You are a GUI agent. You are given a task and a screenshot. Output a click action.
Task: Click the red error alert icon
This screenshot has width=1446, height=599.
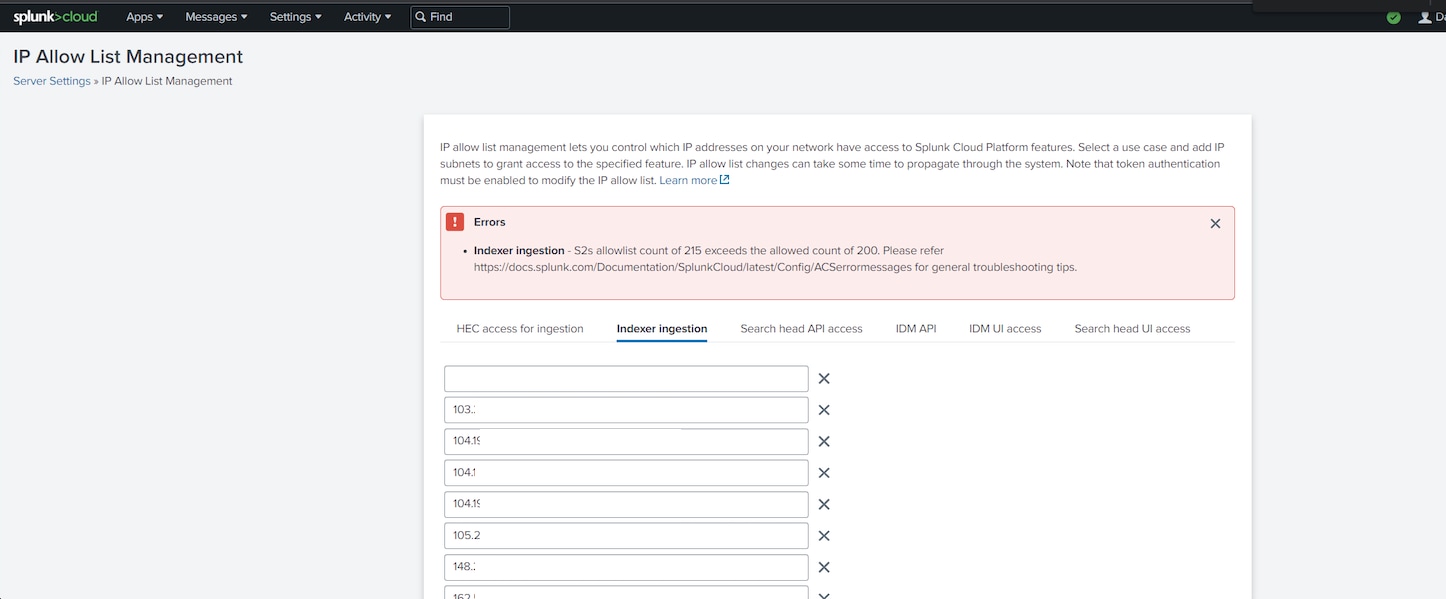click(455, 222)
